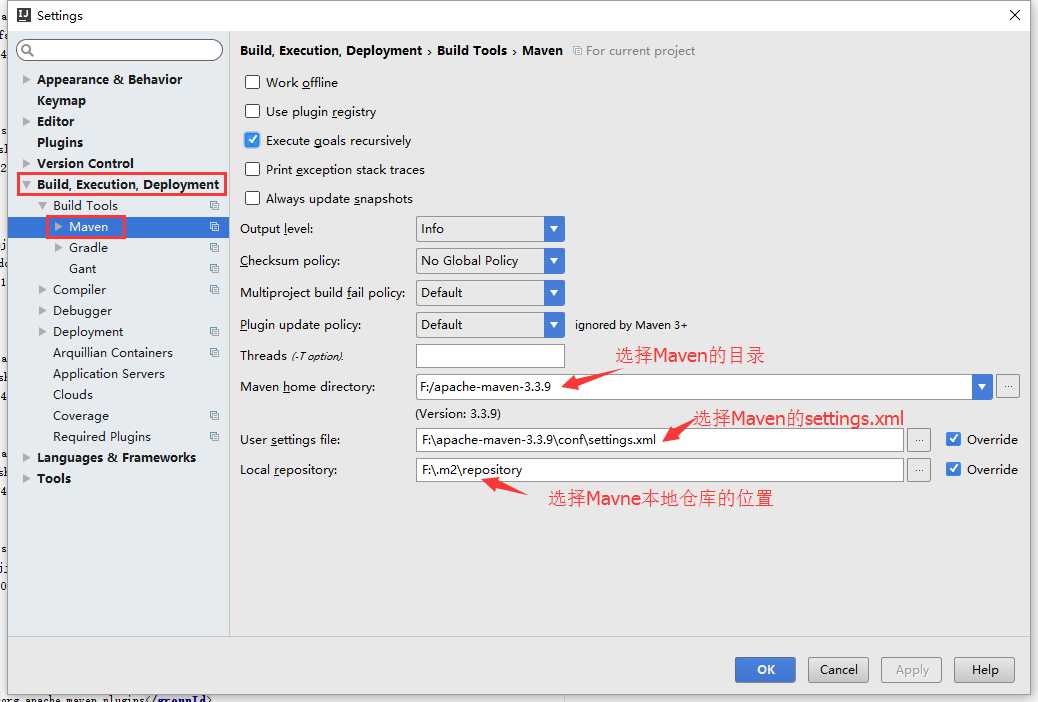Select Plugins in settings tree
Viewport: 1038px width, 702px height.
pyautogui.click(x=60, y=142)
